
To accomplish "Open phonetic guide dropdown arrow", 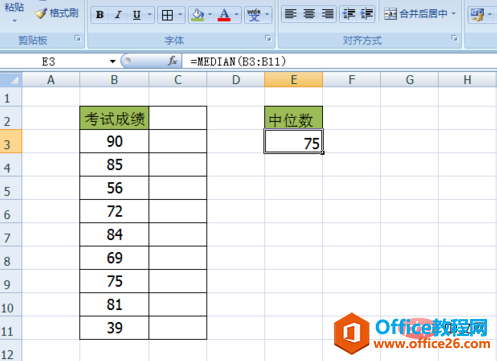I will pyautogui.click(x=267, y=15).
